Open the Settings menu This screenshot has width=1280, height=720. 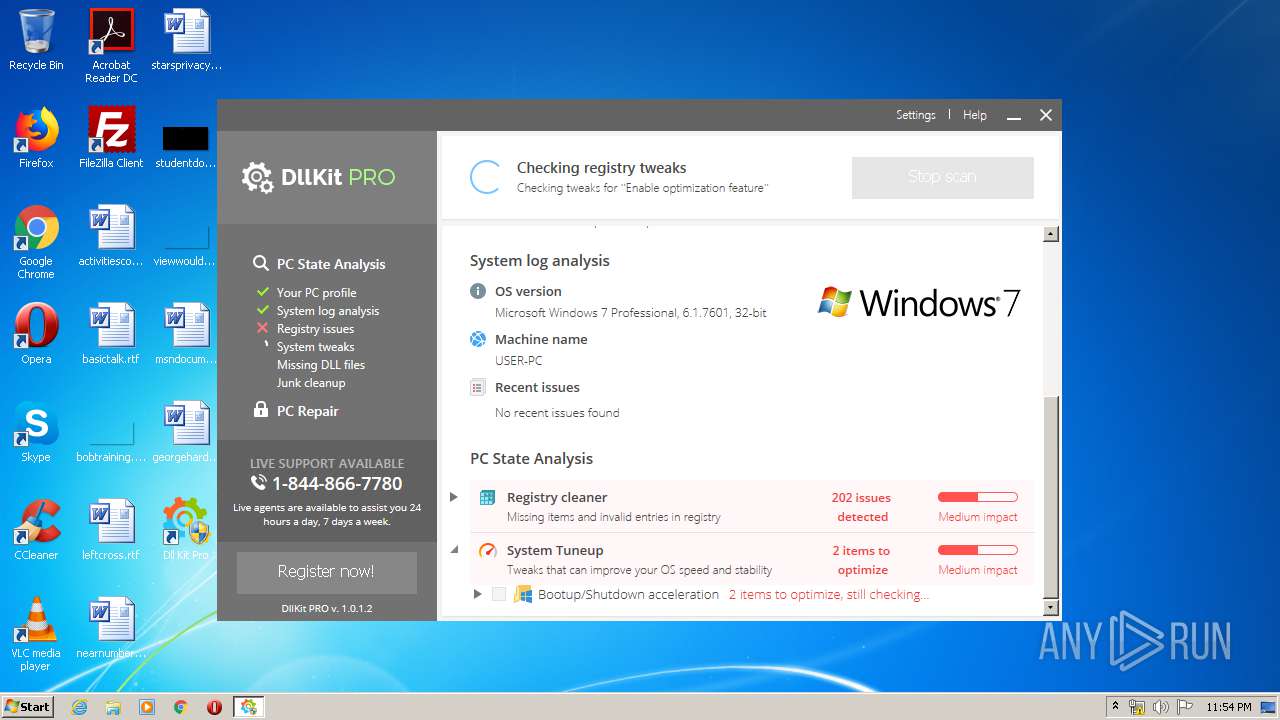pos(915,115)
